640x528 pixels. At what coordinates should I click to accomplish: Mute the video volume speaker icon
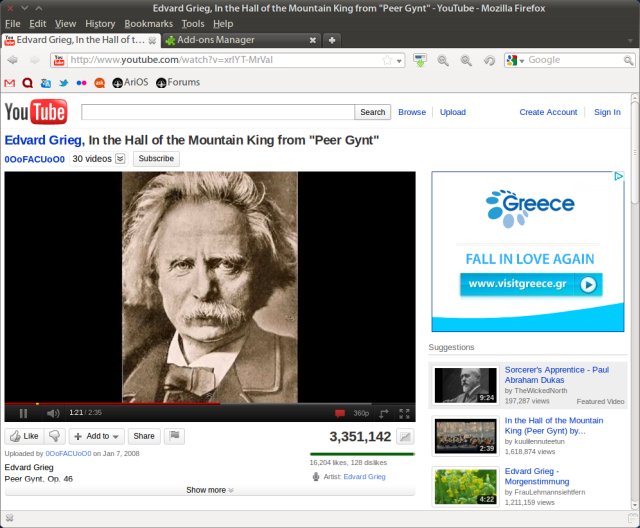53,413
